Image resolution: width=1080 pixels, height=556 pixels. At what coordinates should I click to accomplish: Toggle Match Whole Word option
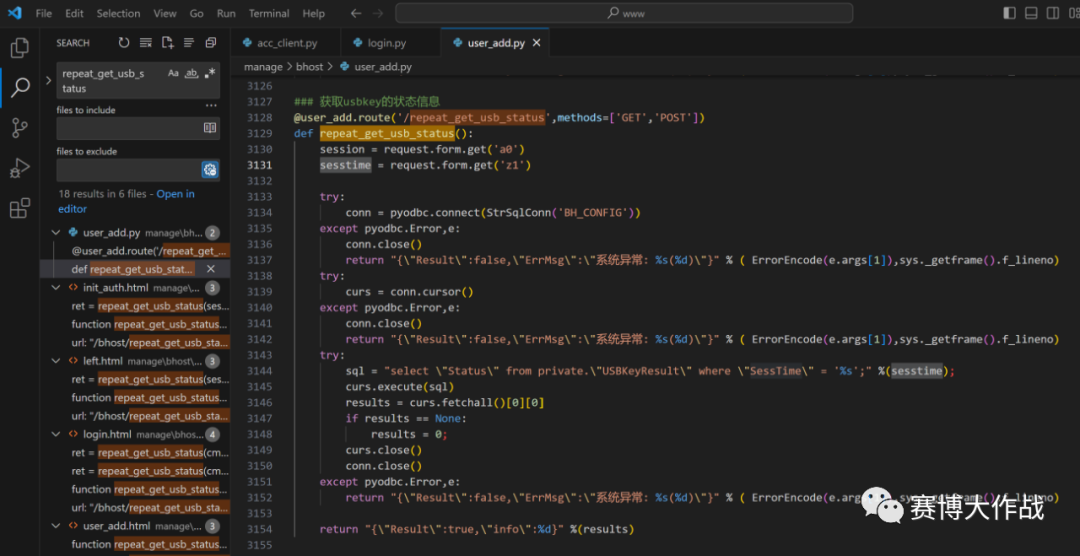(191, 74)
